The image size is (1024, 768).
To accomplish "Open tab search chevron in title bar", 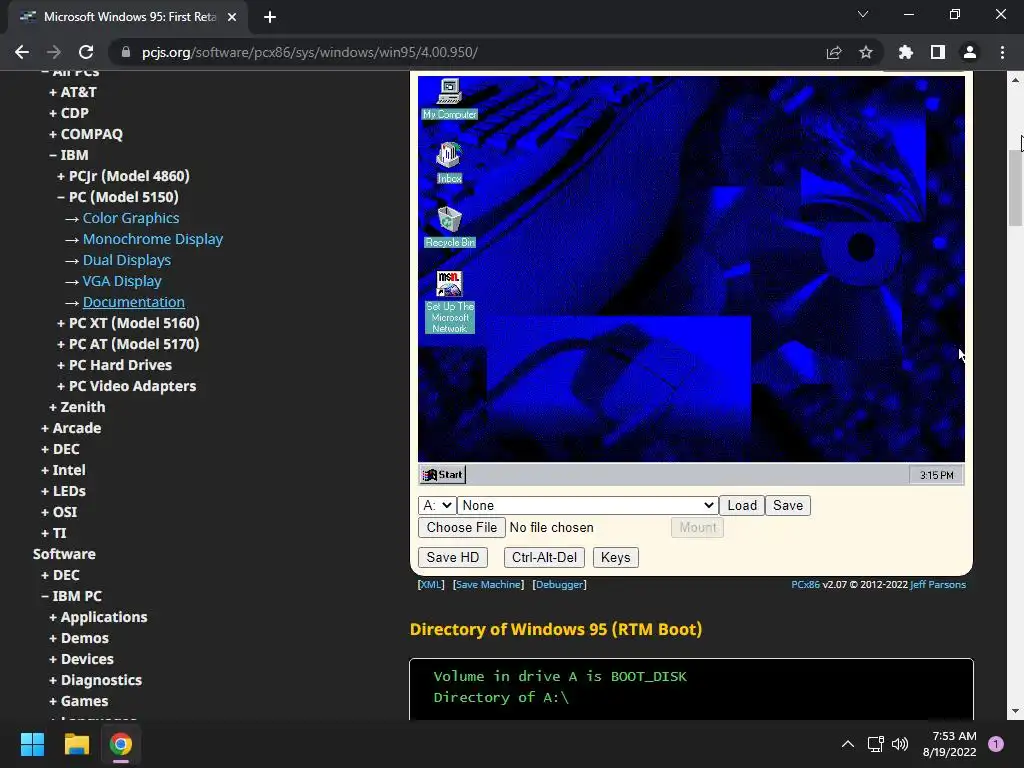I will click(863, 14).
